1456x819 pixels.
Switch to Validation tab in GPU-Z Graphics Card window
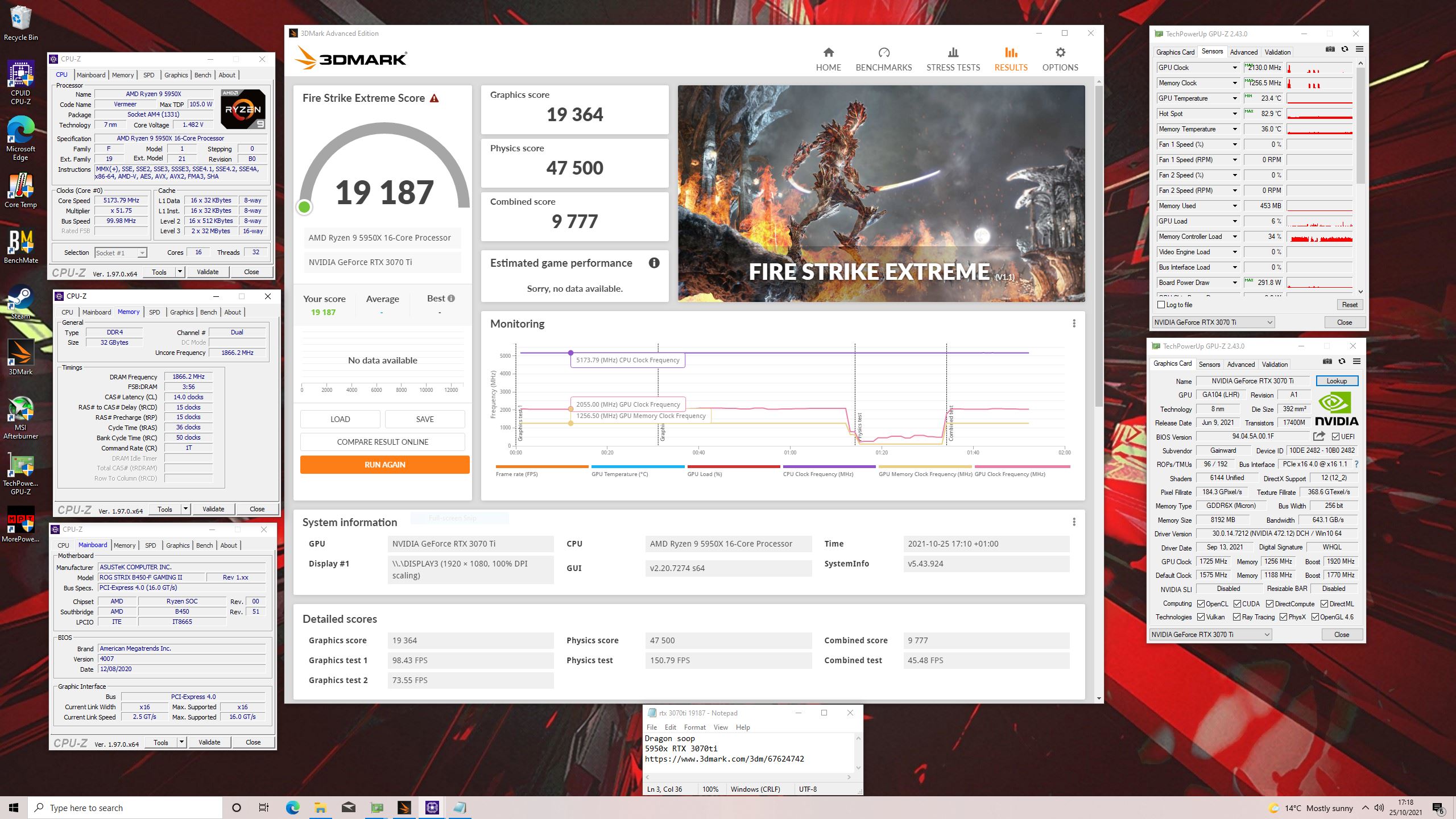(1275, 365)
